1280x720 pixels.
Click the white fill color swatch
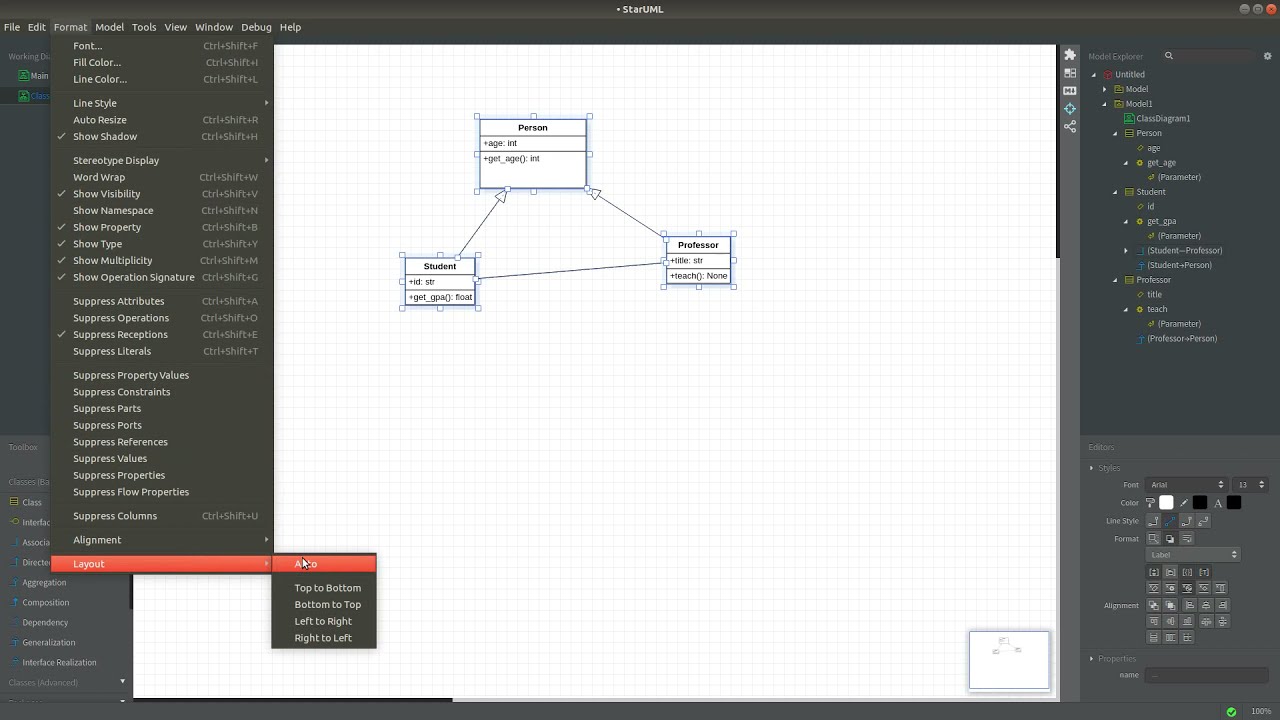pyautogui.click(x=1166, y=503)
